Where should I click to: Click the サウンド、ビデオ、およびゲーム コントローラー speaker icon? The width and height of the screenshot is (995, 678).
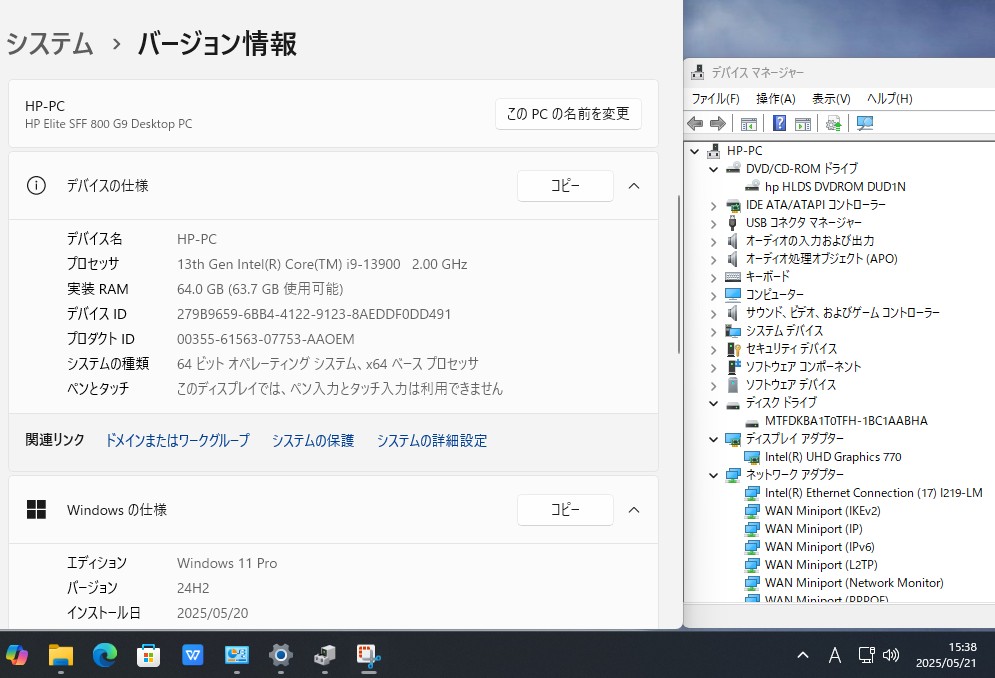pyautogui.click(x=733, y=313)
